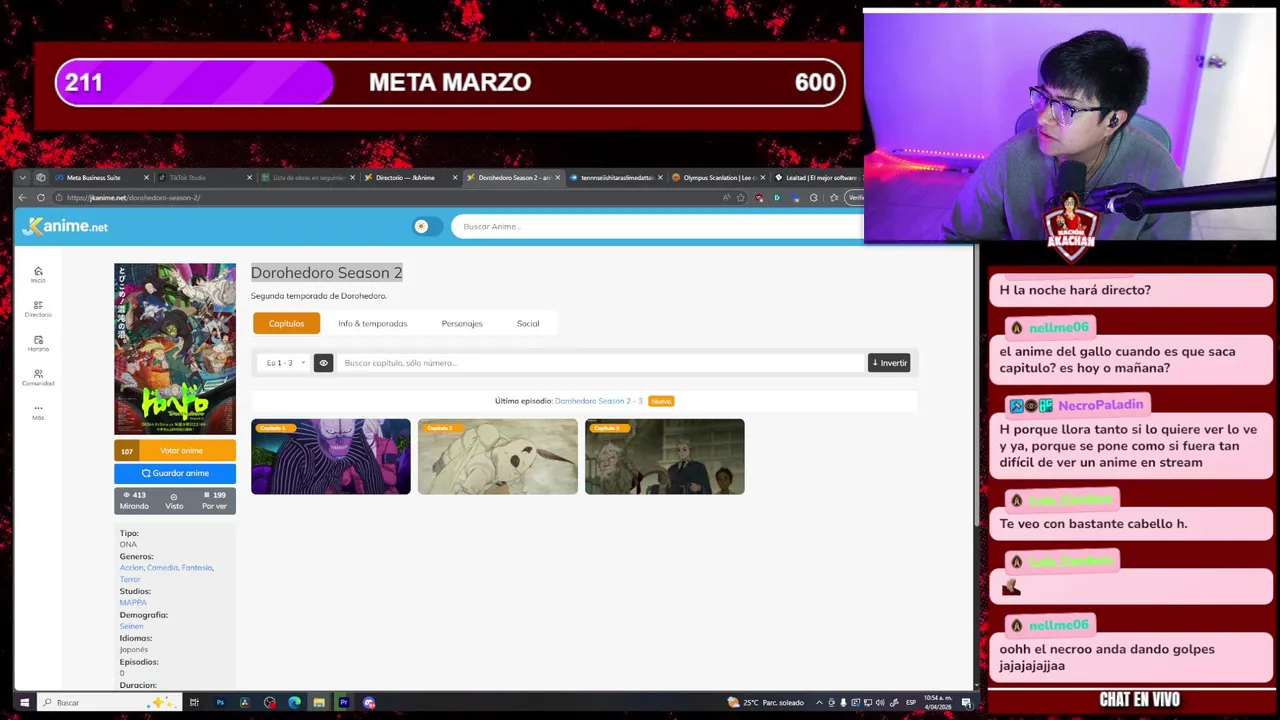Open Comunidad in the JKAnime sidebar

[x=38, y=377]
